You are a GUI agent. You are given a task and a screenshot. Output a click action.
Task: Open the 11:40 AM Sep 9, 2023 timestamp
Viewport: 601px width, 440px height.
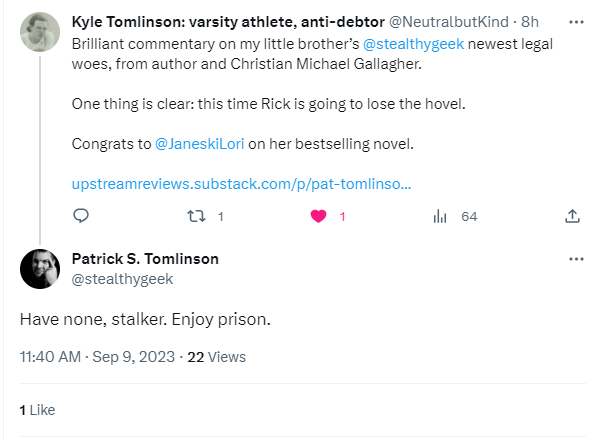tap(98, 356)
